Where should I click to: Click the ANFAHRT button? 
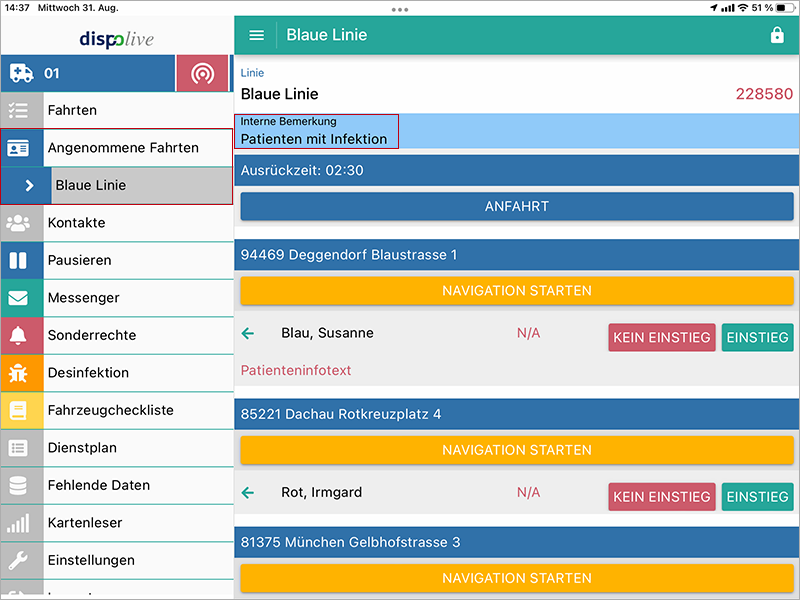pos(516,206)
